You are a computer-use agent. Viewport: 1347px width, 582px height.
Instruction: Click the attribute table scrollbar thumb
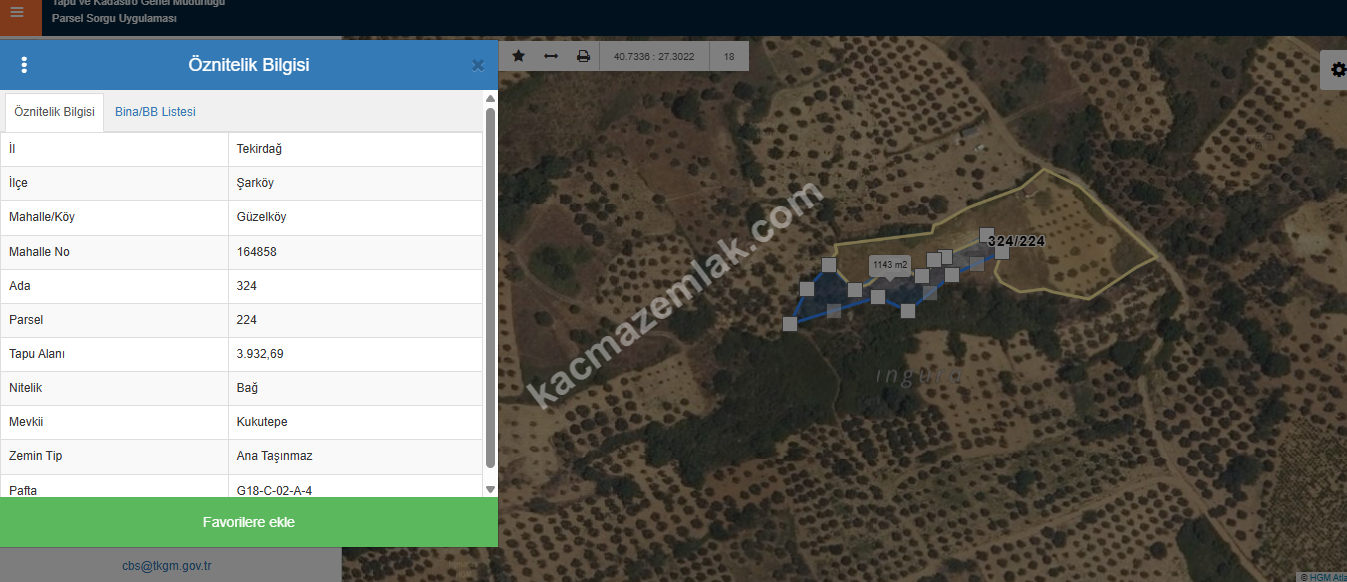490,285
